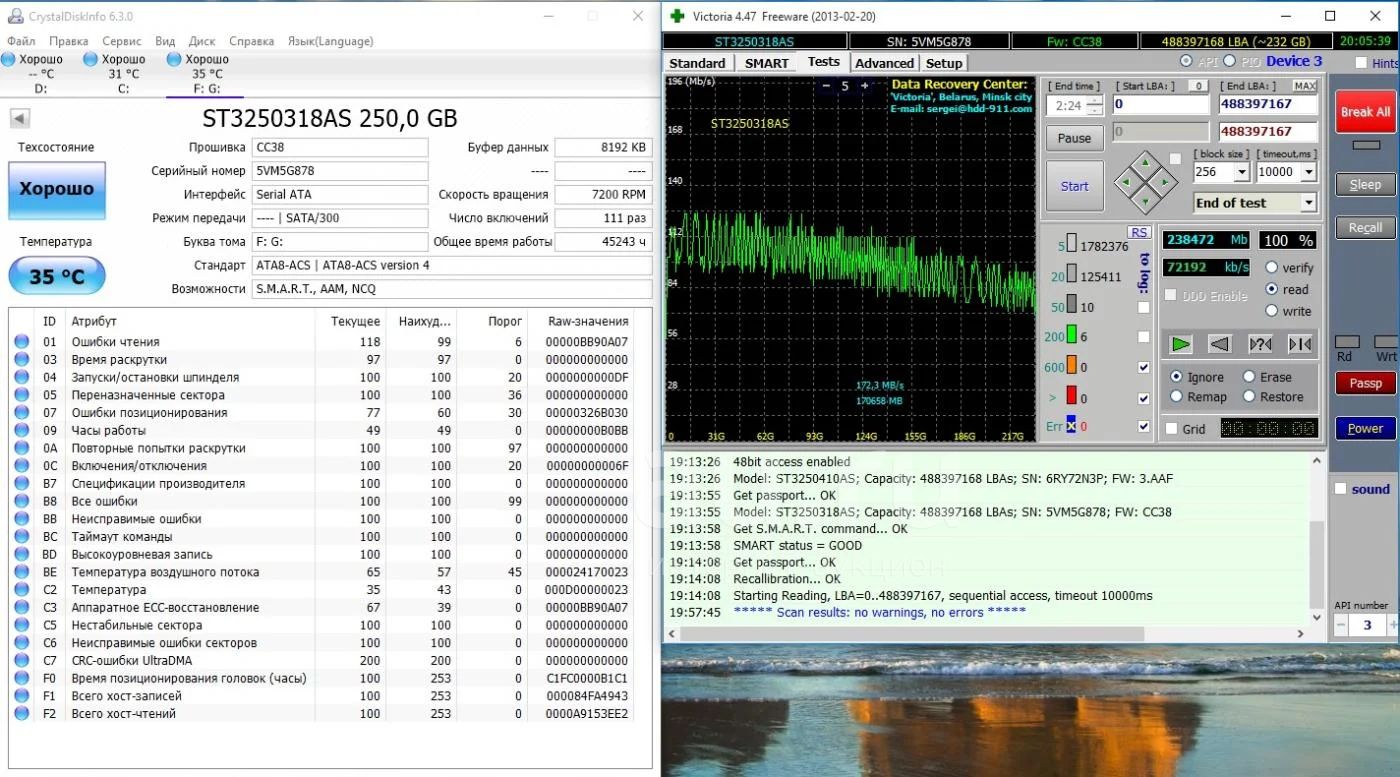Viewport: 1400px width, 777px height.
Task: Open the block size dropdown
Action: [1241, 172]
